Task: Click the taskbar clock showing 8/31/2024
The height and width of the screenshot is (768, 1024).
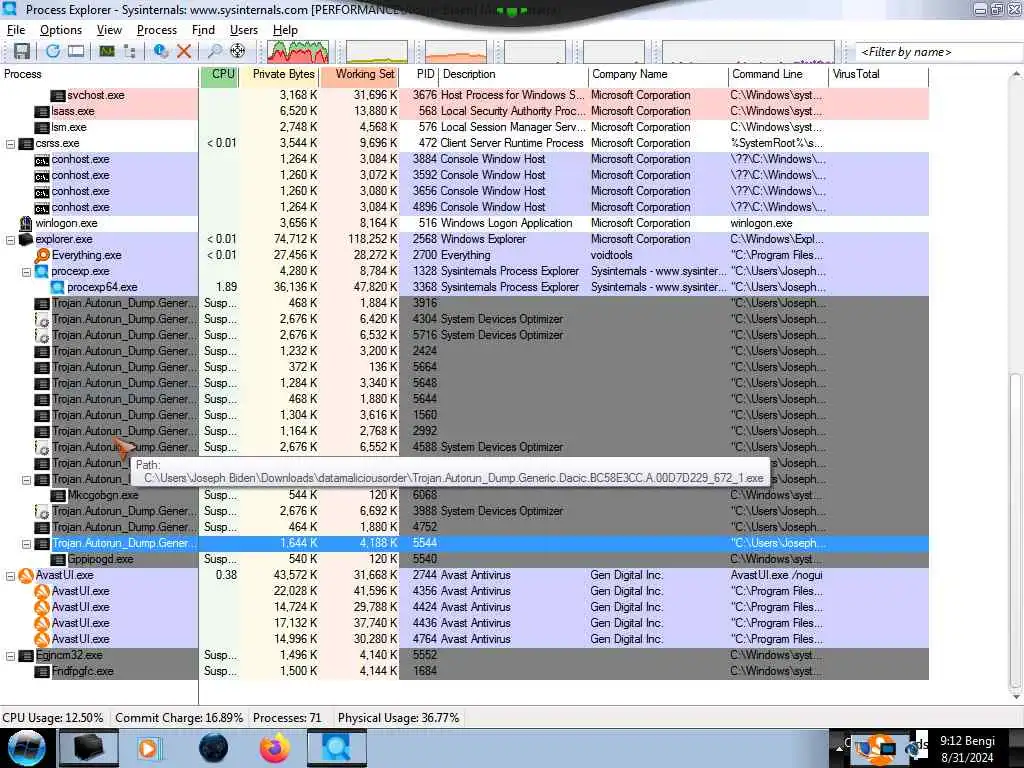Action: (967, 750)
